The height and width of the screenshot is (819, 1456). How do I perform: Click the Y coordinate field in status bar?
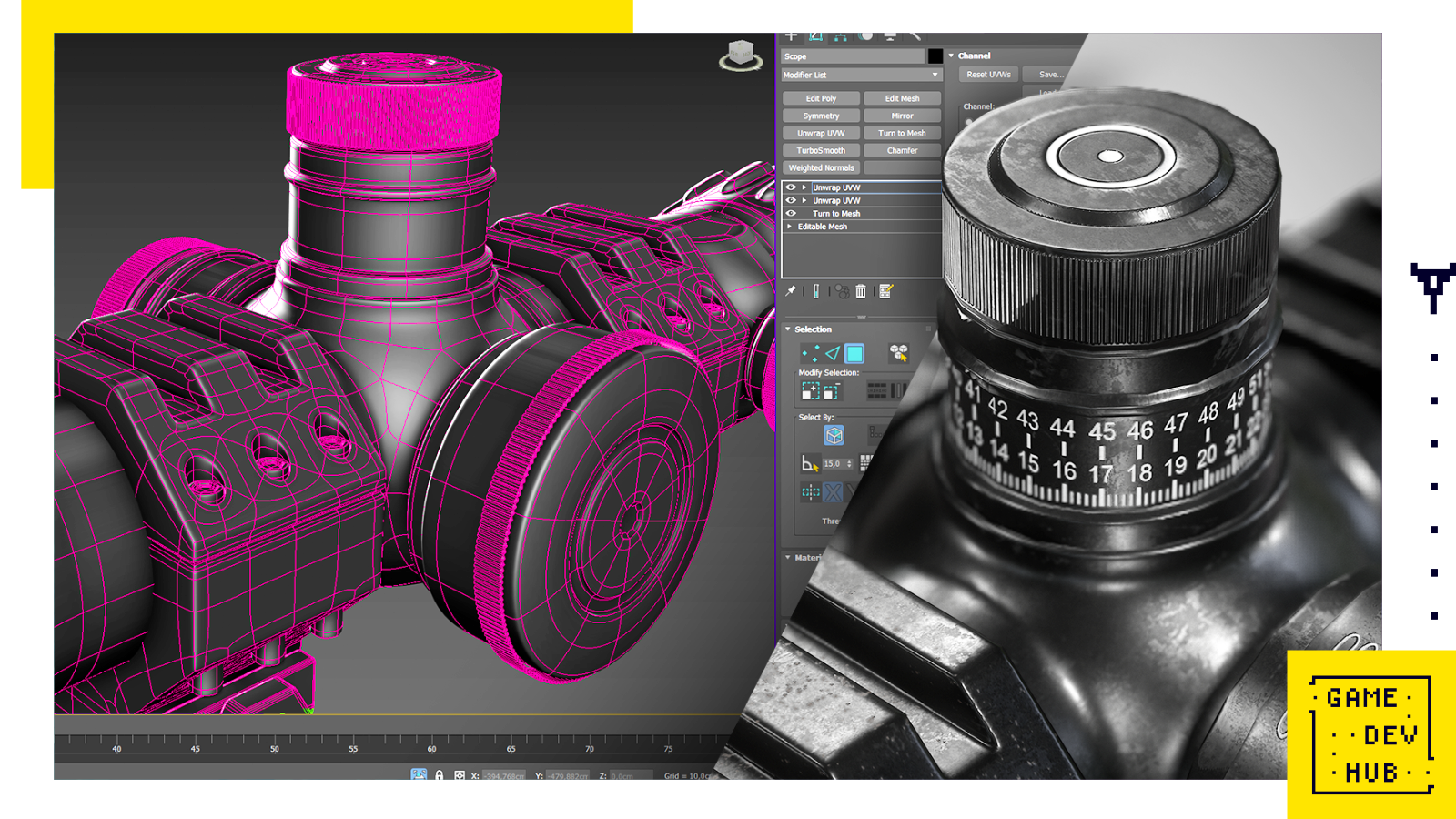tap(569, 776)
